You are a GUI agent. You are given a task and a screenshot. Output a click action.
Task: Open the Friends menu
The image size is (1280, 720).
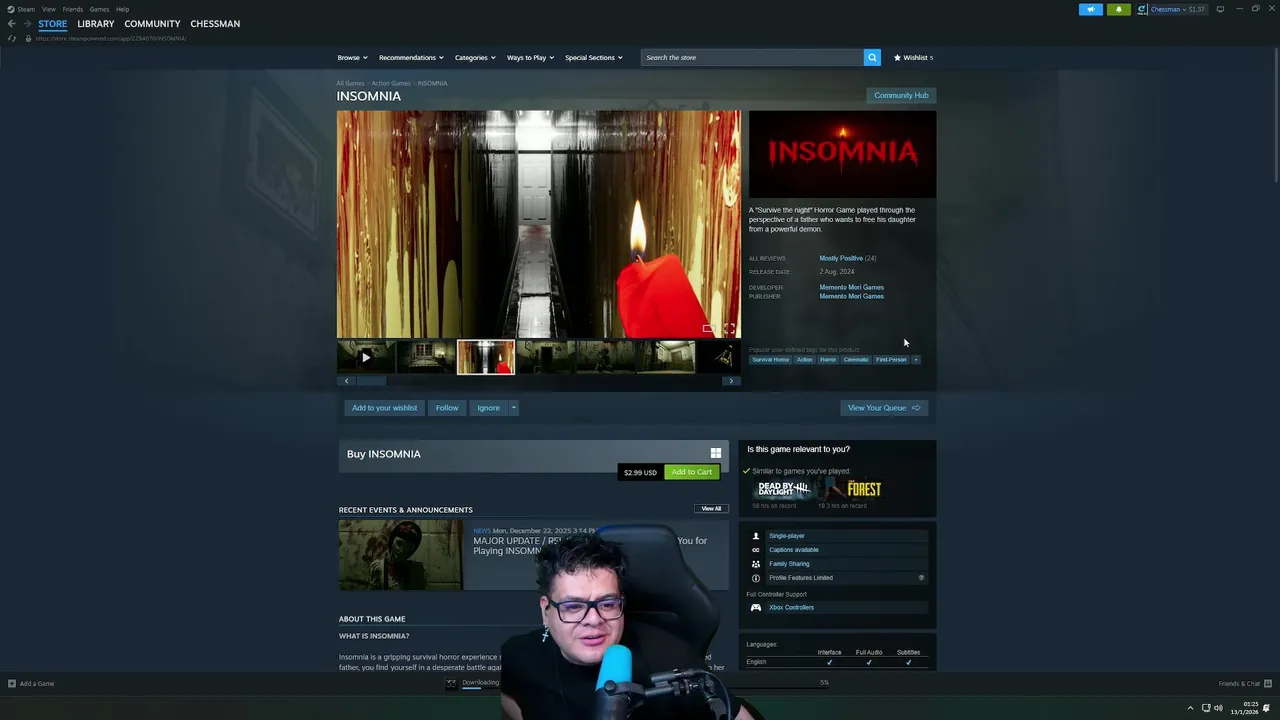tap(73, 9)
